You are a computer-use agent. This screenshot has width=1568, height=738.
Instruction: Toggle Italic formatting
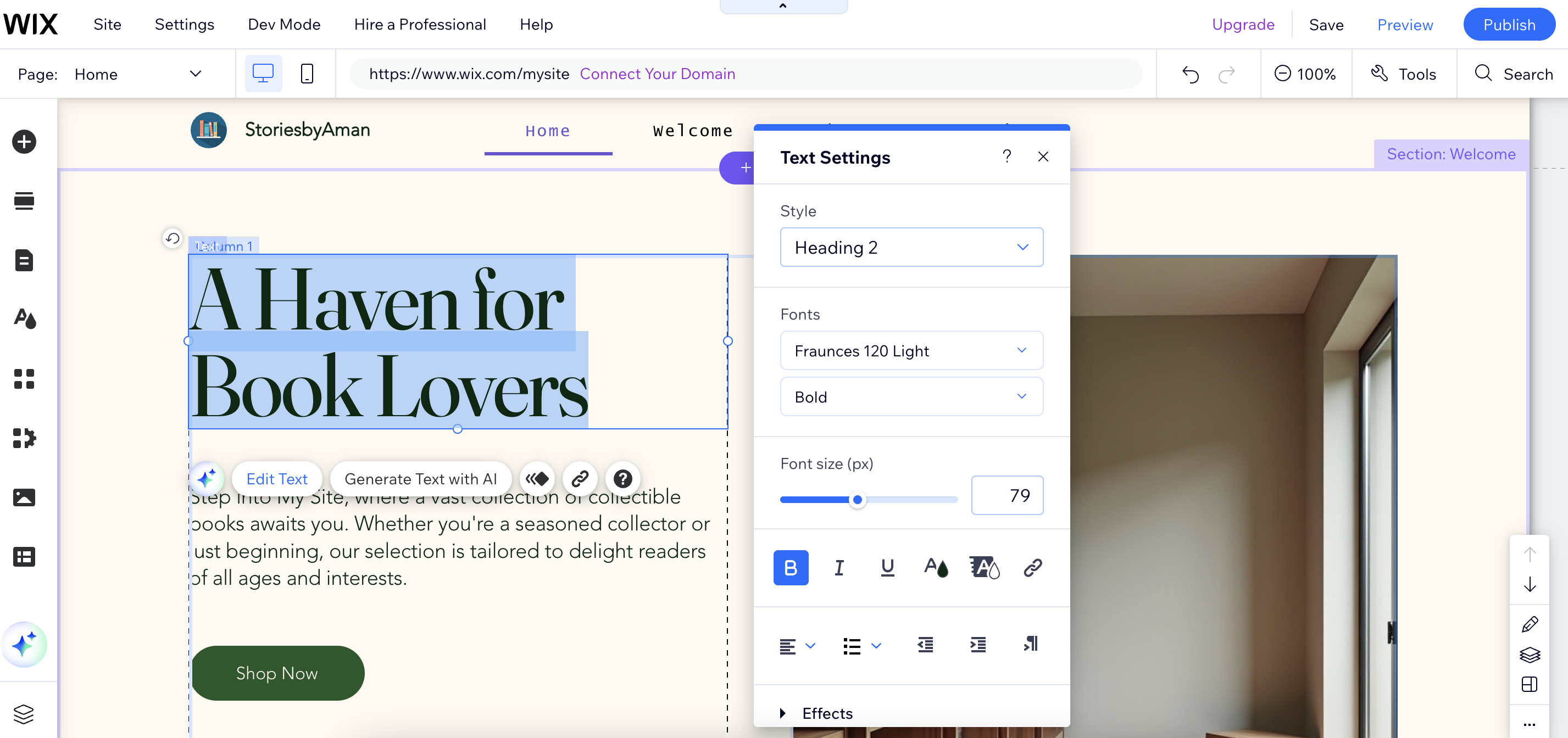point(839,568)
